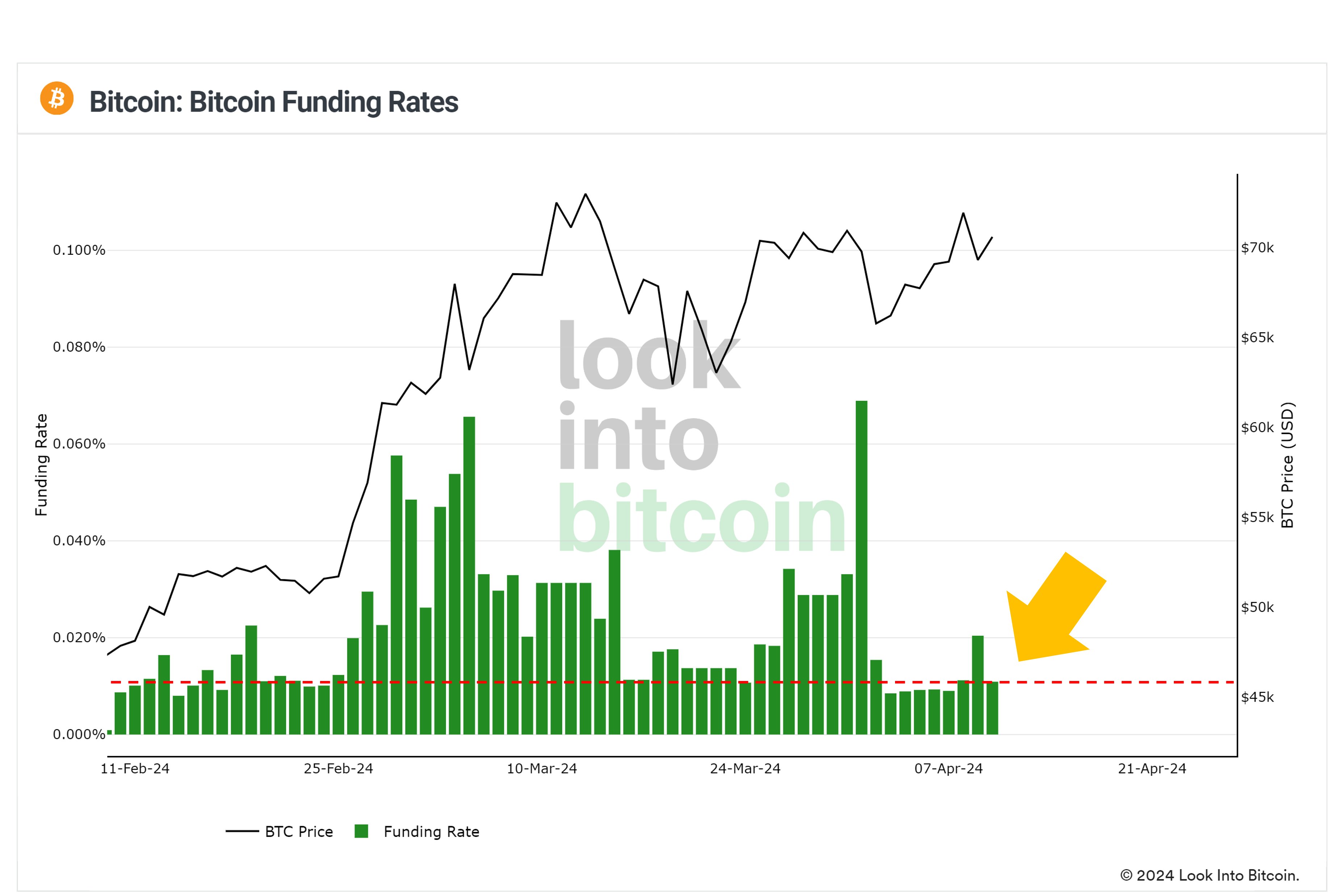Screen dimensions: 1344x896
Task: Click the red dashed threshold line
Action: point(1114,682)
